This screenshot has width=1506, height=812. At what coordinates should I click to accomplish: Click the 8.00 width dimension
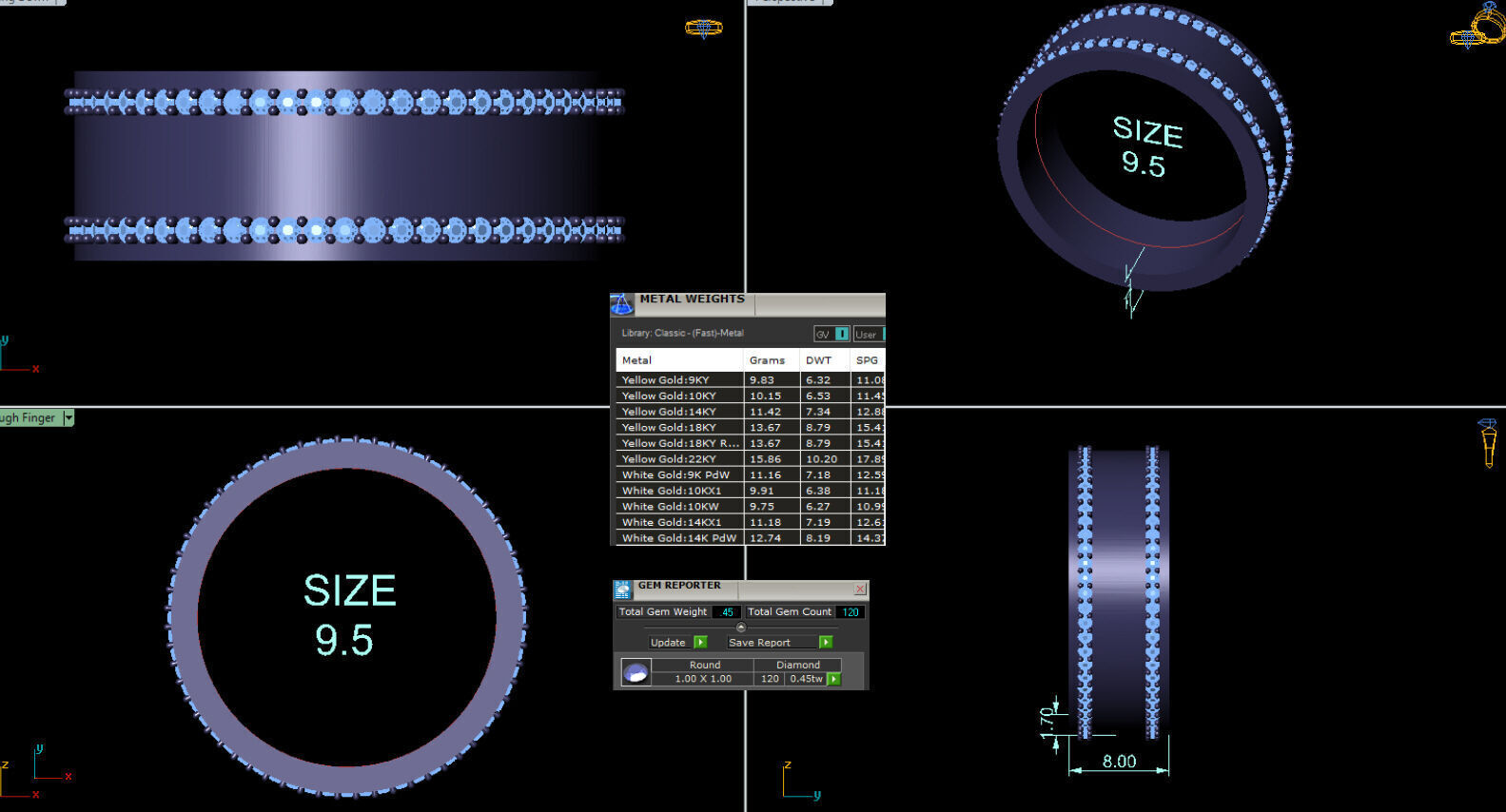(1120, 762)
